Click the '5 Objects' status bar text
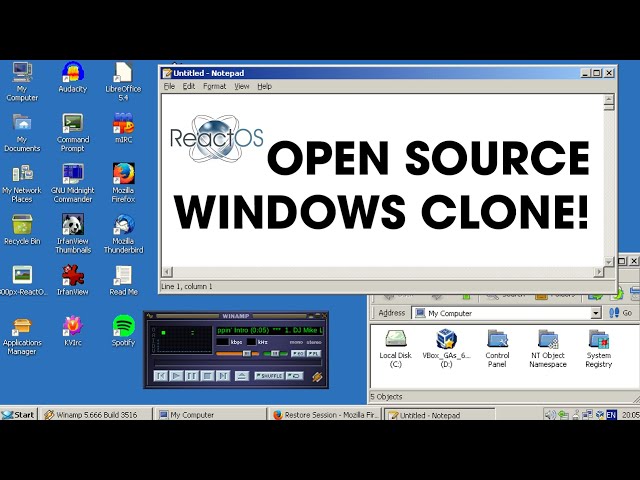The width and height of the screenshot is (640, 480). pyautogui.click(x=386, y=396)
